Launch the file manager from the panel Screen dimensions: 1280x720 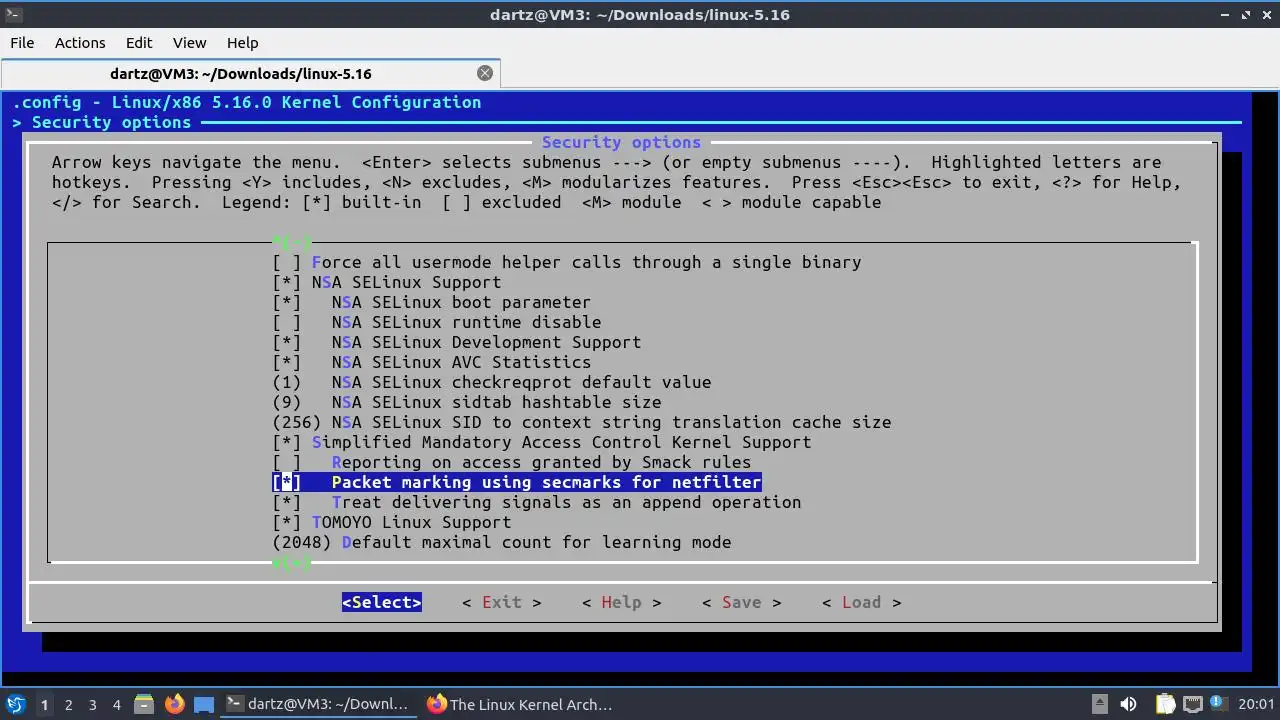click(143, 704)
